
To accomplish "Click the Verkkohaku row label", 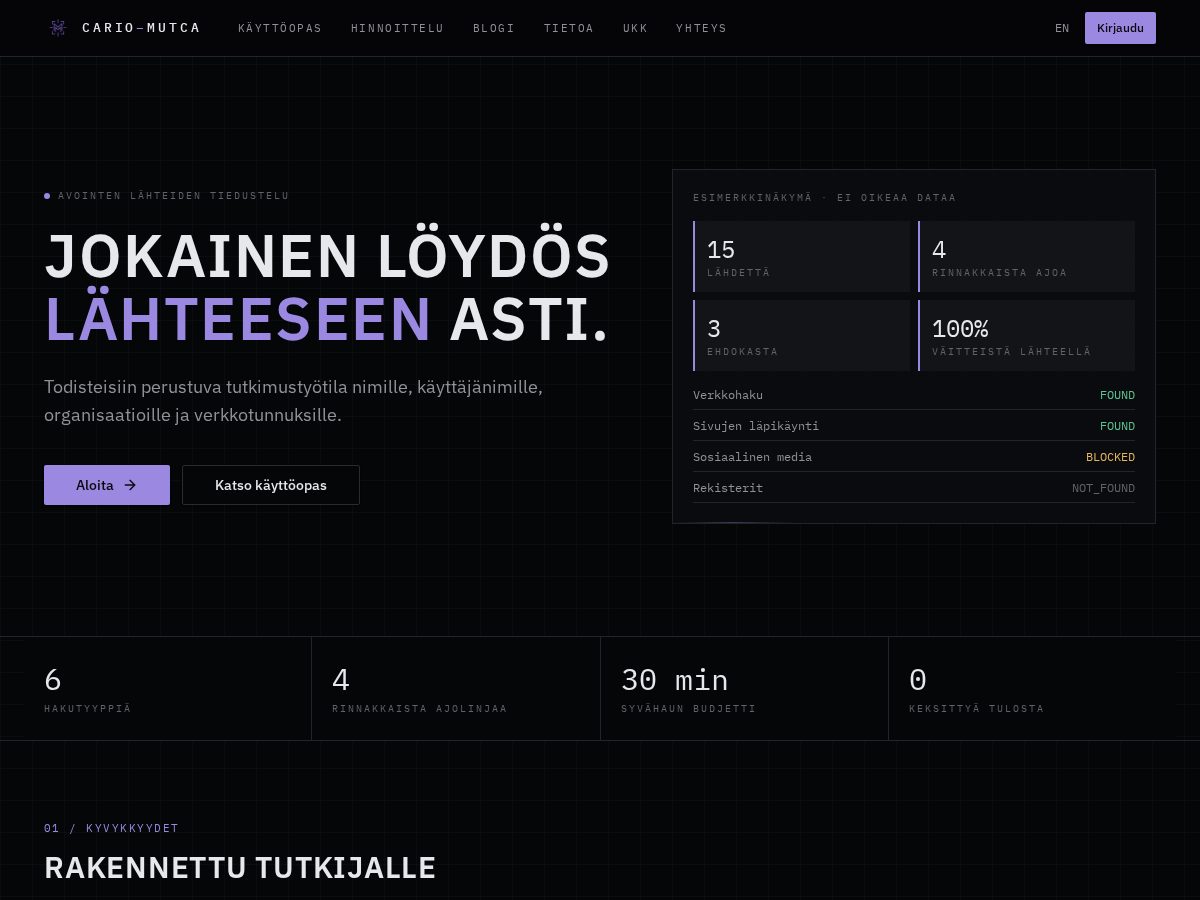I will click(x=728, y=395).
